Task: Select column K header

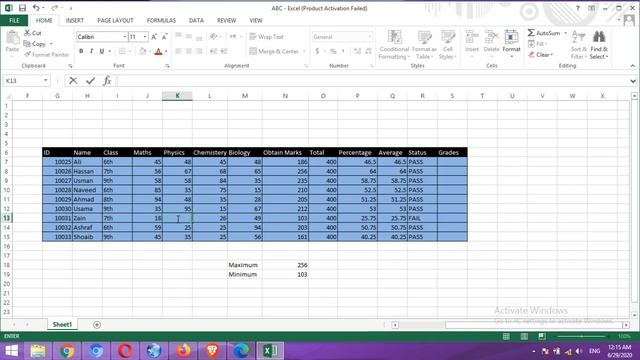Action: pyautogui.click(x=177, y=96)
